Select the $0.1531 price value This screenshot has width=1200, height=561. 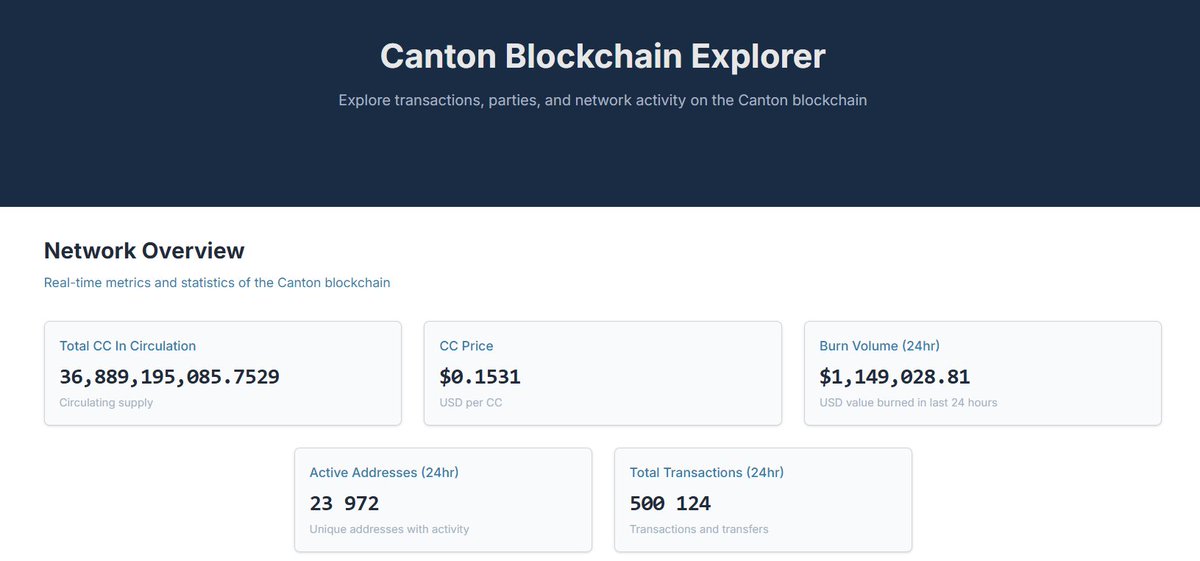(480, 377)
